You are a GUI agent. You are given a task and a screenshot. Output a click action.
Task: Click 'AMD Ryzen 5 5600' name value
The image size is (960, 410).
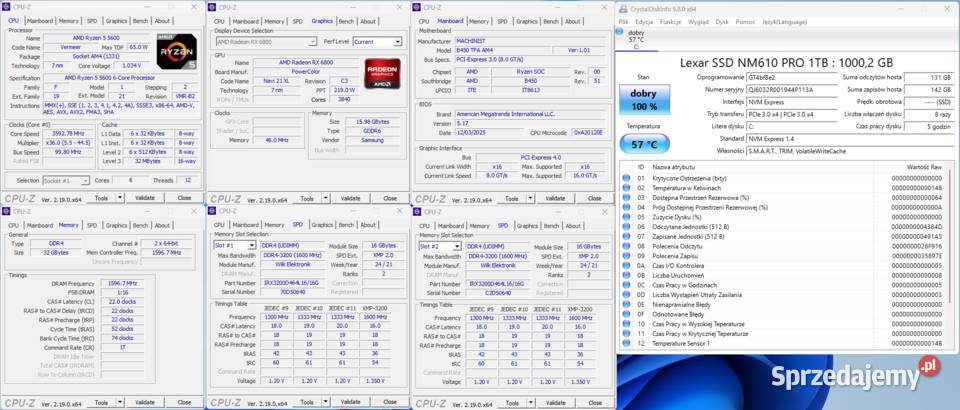click(x=98, y=38)
